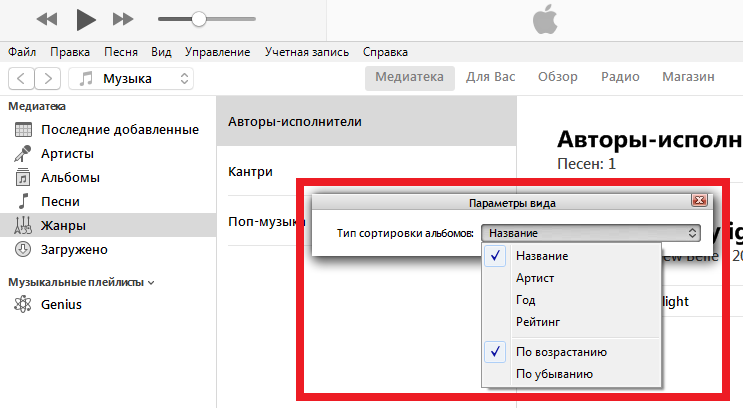The image size is (743, 408).
Task: Click the Play button
Action: point(85,18)
